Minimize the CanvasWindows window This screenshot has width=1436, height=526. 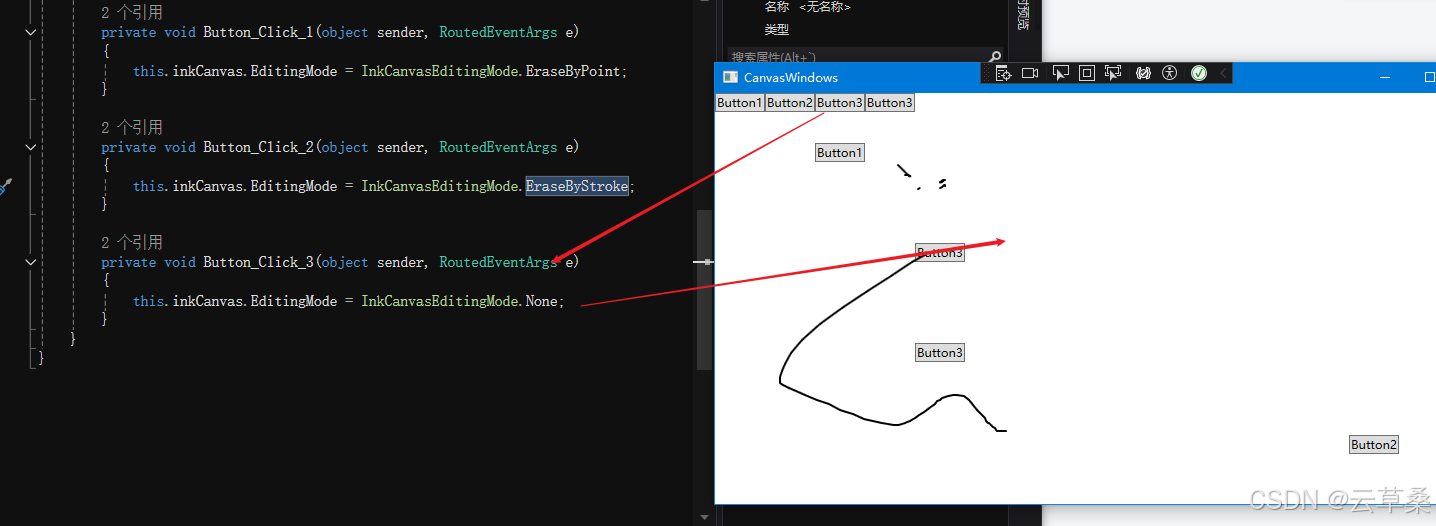1385,77
